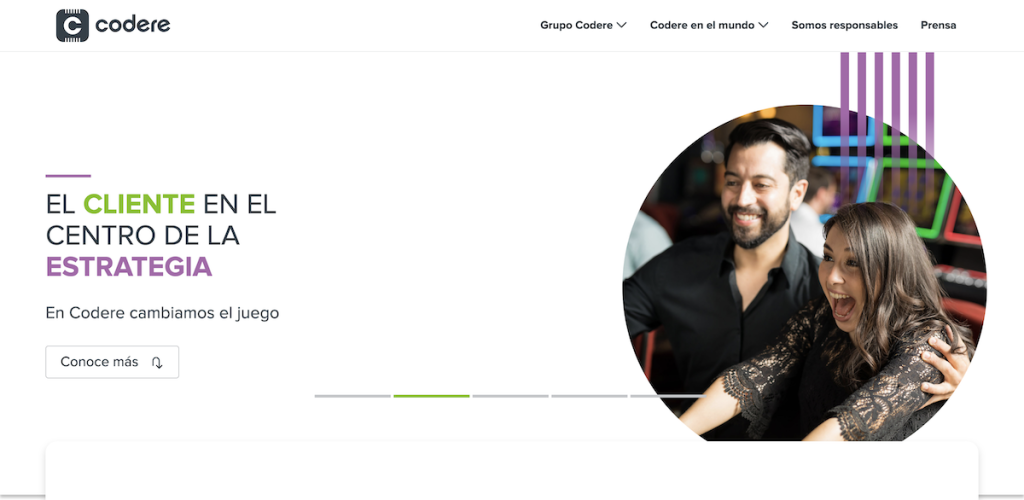
Task: Click the purple ESTRATEGIA word in the headline
Action: pyautogui.click(x=129, y=267)
